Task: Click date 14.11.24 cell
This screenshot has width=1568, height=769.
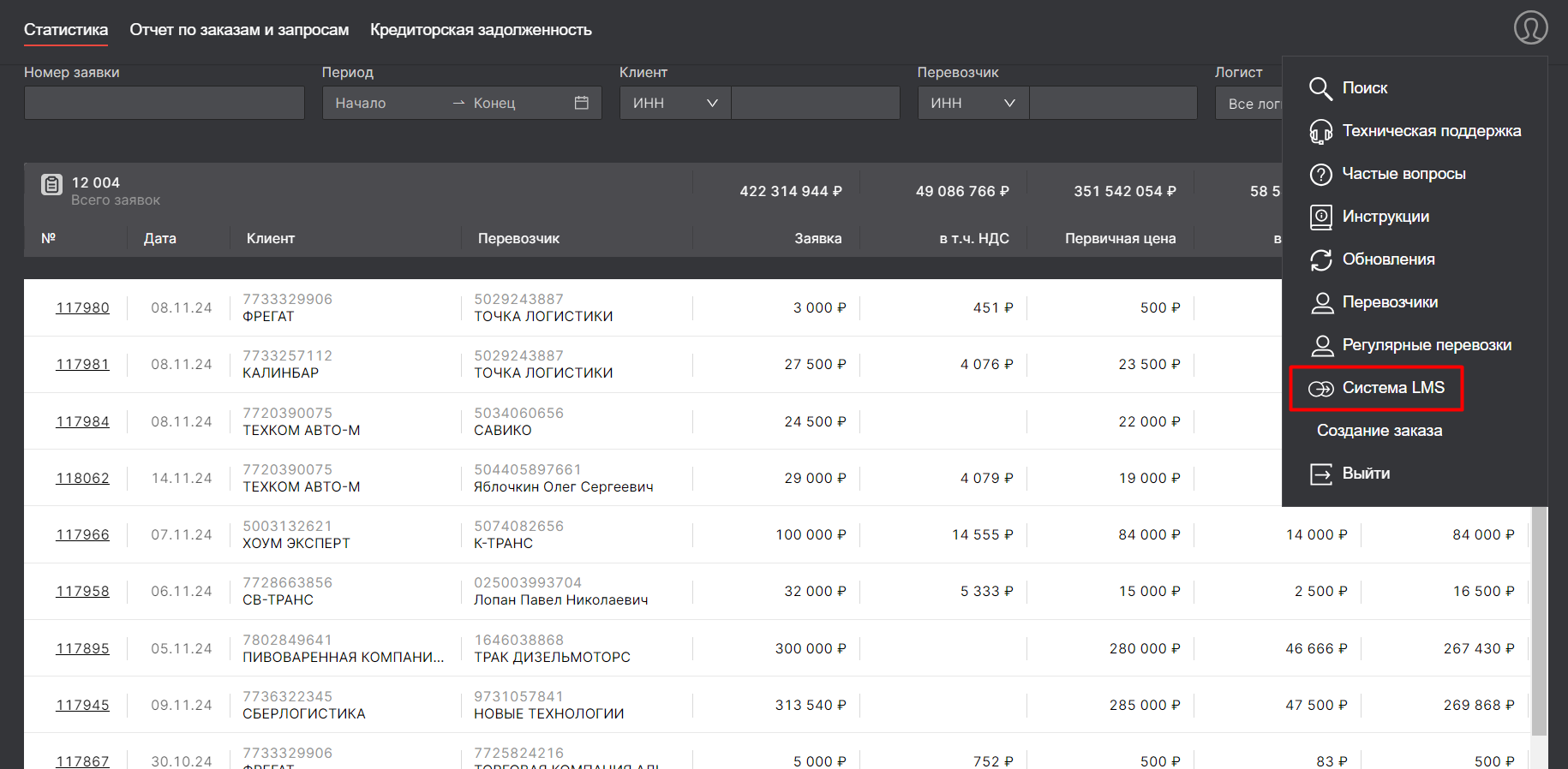Action: point(181,478)
